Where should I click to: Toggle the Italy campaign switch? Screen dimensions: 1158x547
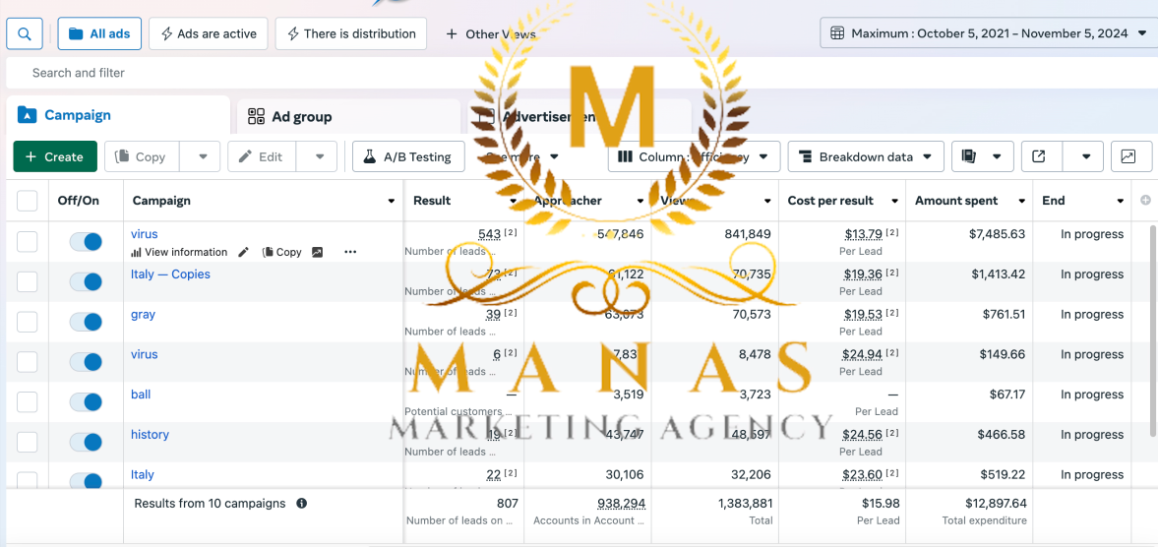point(86,481)
